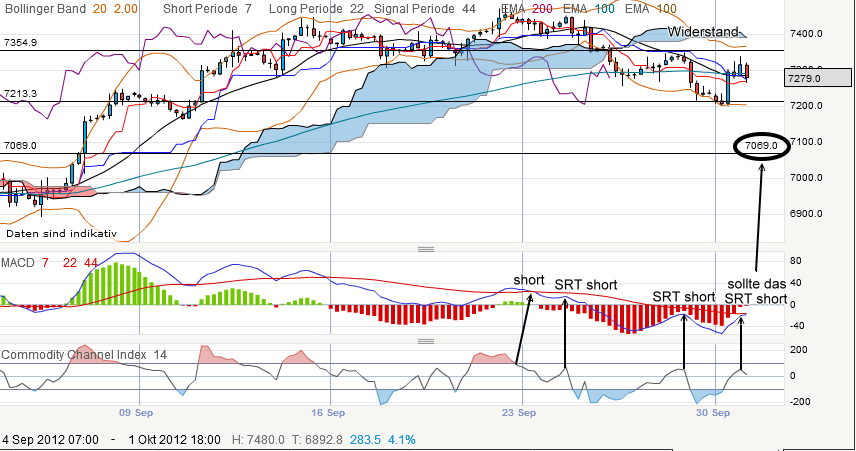The height and width of the screenshot is (451, 856).
Task: Click the Short Periode label
Action: pos(200,9)
